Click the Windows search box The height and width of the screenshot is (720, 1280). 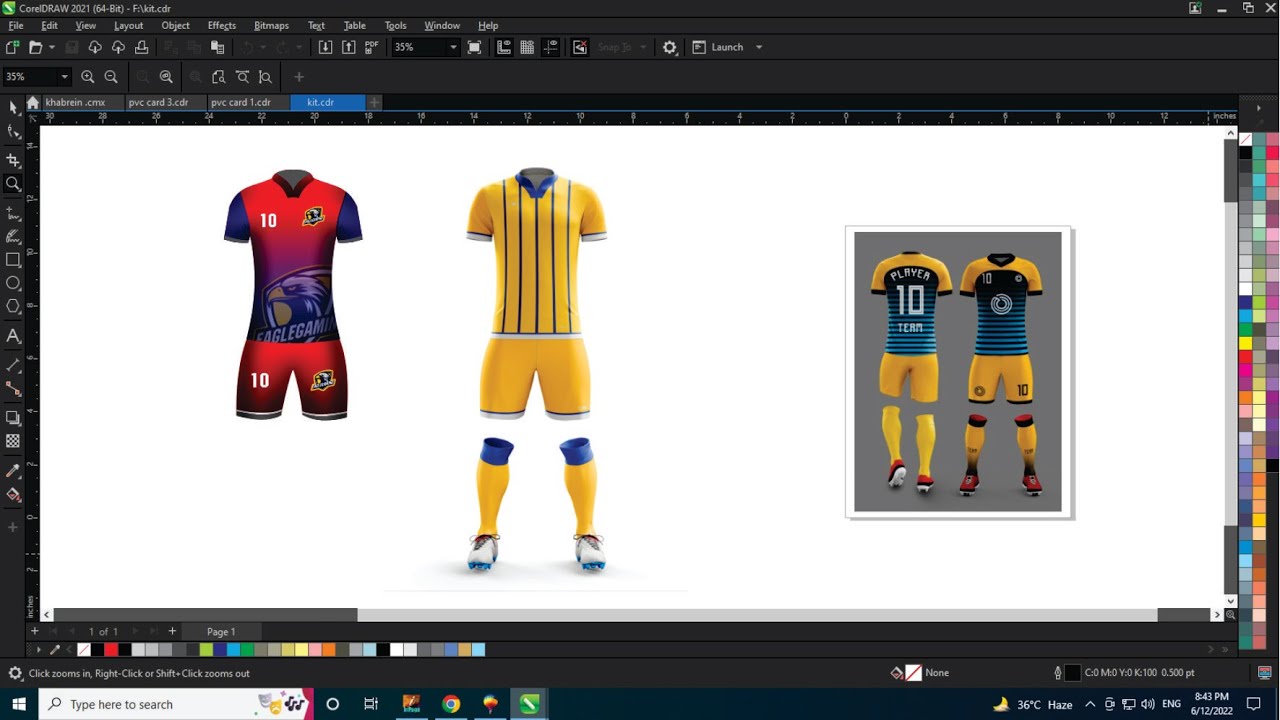[x=176, y=704]
